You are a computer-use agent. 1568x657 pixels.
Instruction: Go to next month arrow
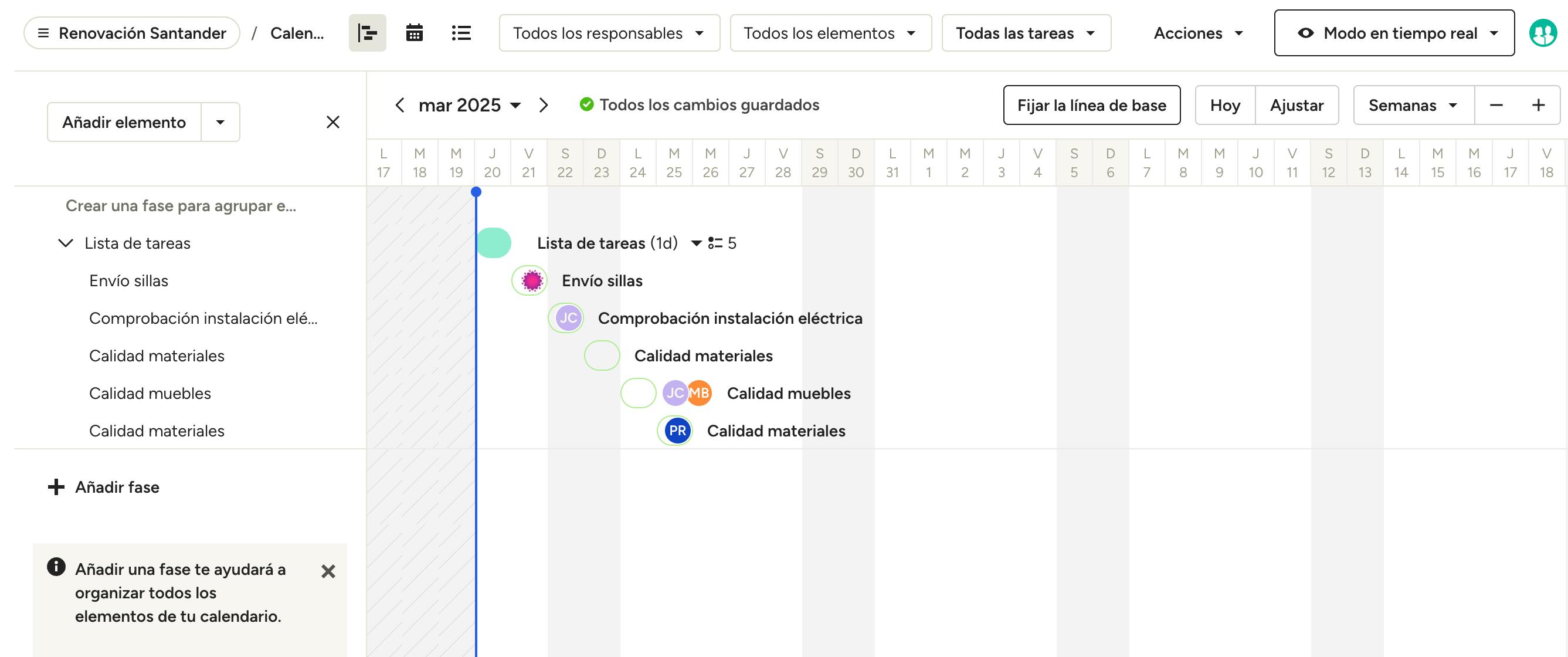click(x=544, y=106)
